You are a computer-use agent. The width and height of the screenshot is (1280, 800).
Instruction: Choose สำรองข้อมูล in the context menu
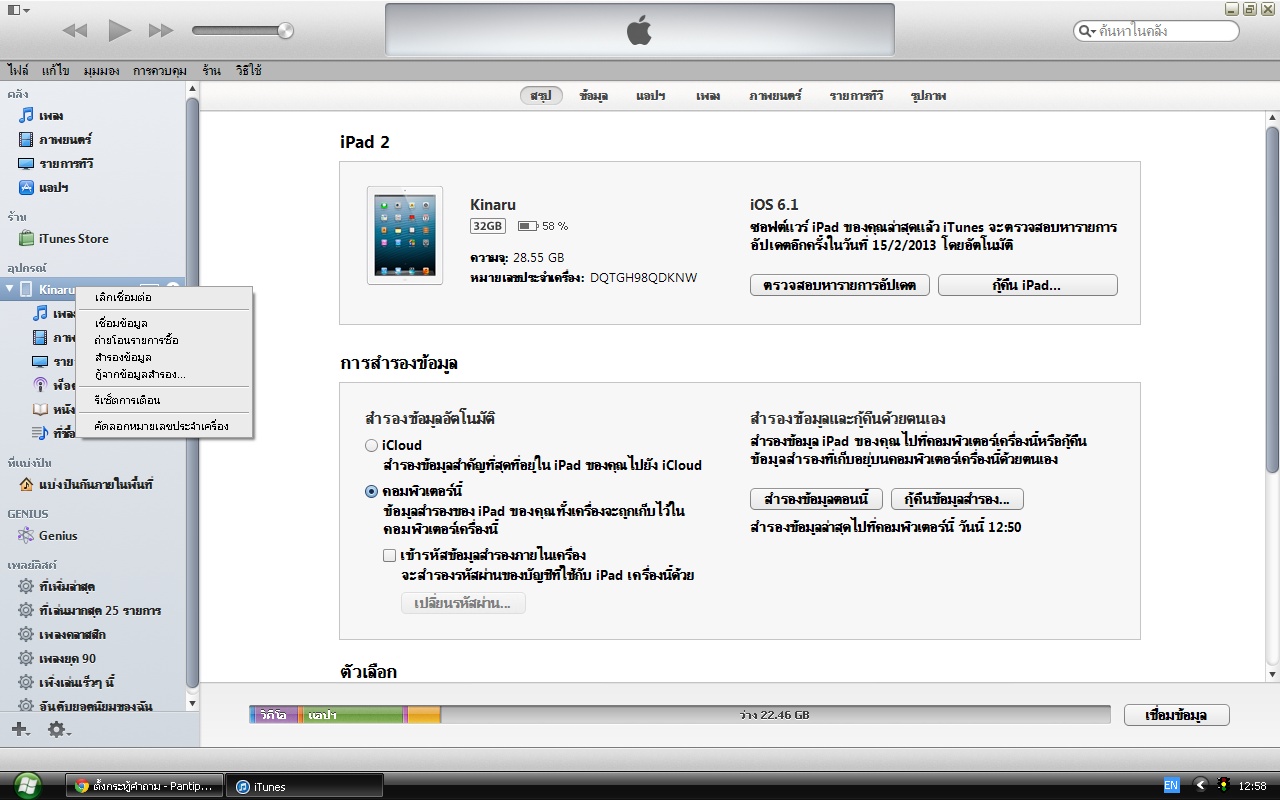166,357
